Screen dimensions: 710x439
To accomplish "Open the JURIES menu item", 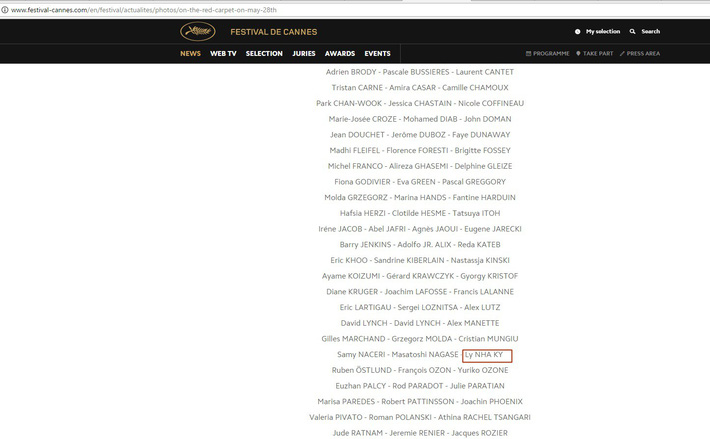I will pyautogui.click(x=304, y=53).
